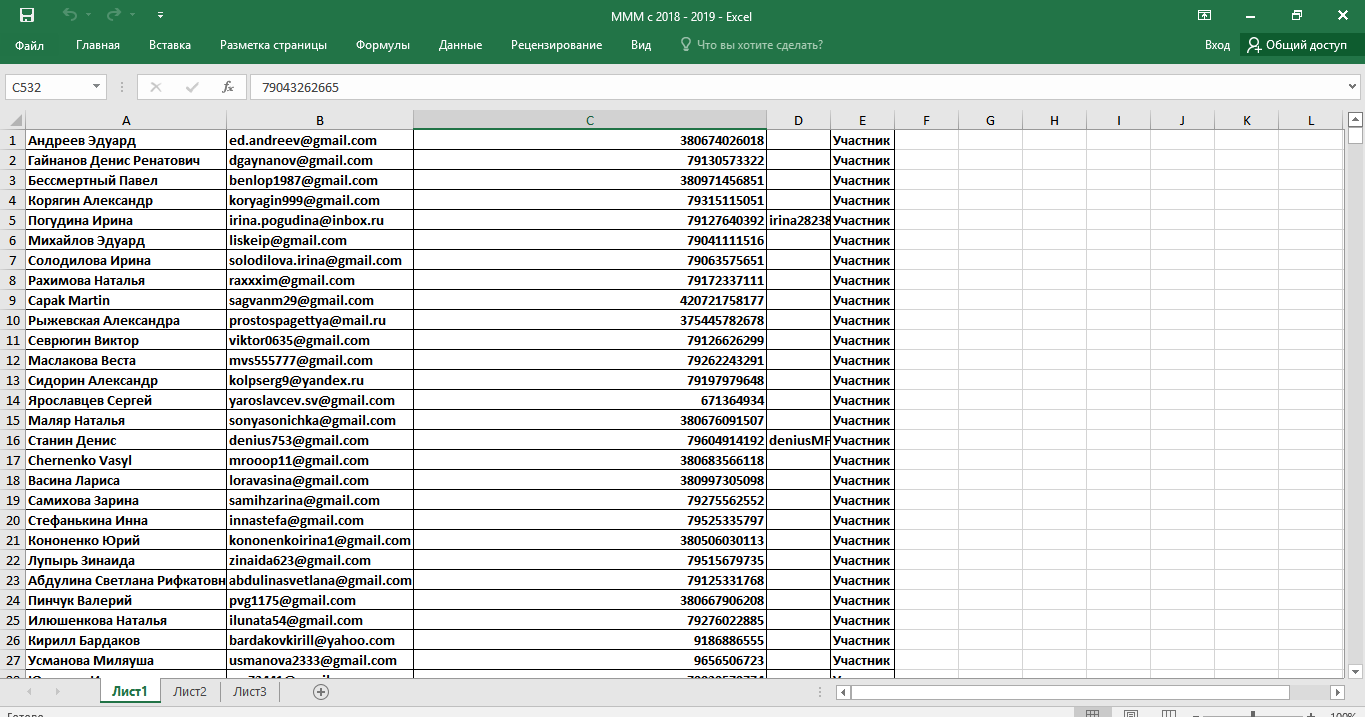Open the Данные ribbon tab
Viewport: 1365px width, 717px height.
click(x=460, y=45)
